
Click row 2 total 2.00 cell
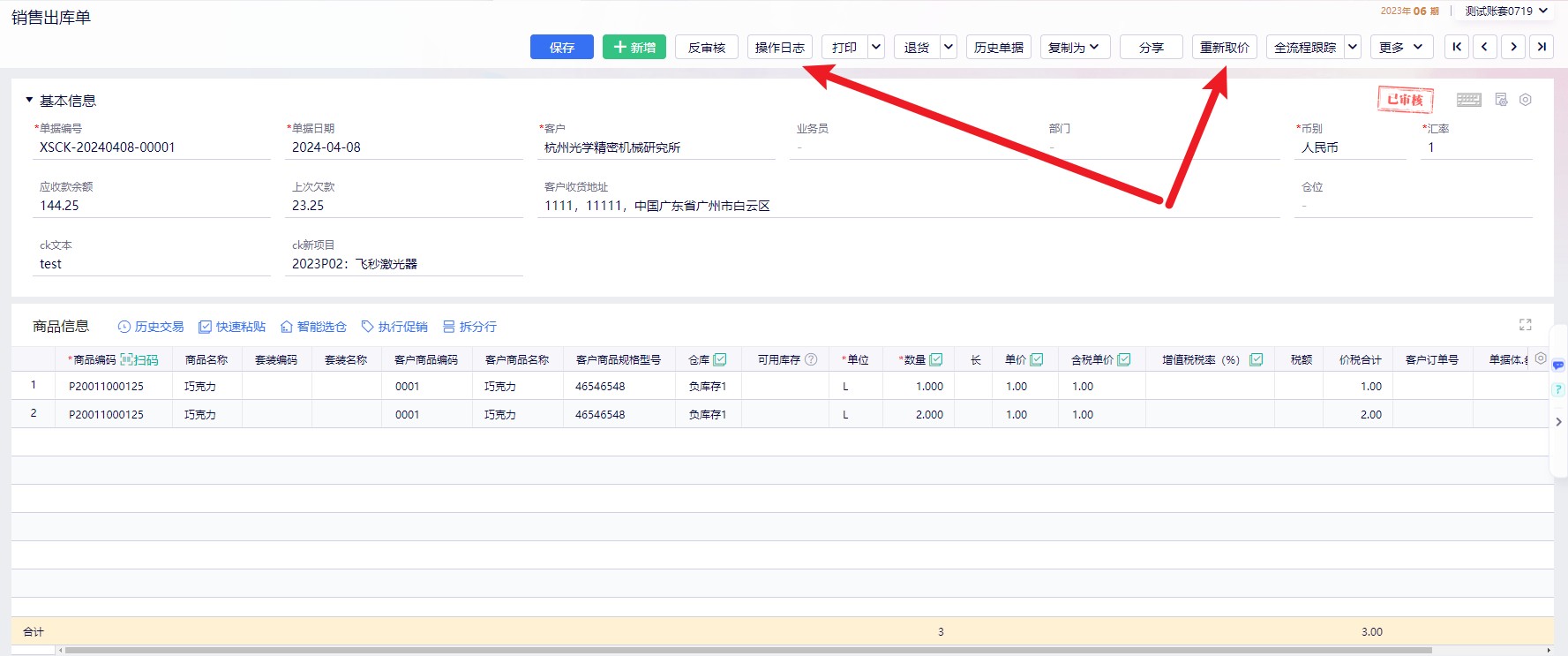pos(1359,414)
